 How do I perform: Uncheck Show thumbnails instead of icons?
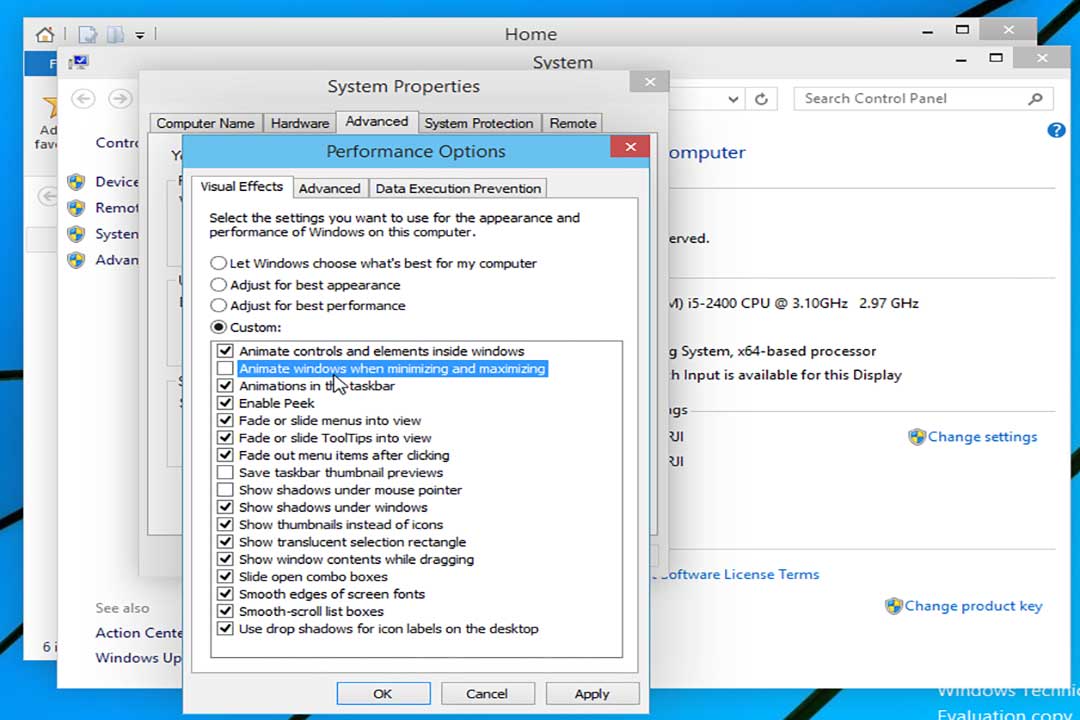(x=225, y=524)
